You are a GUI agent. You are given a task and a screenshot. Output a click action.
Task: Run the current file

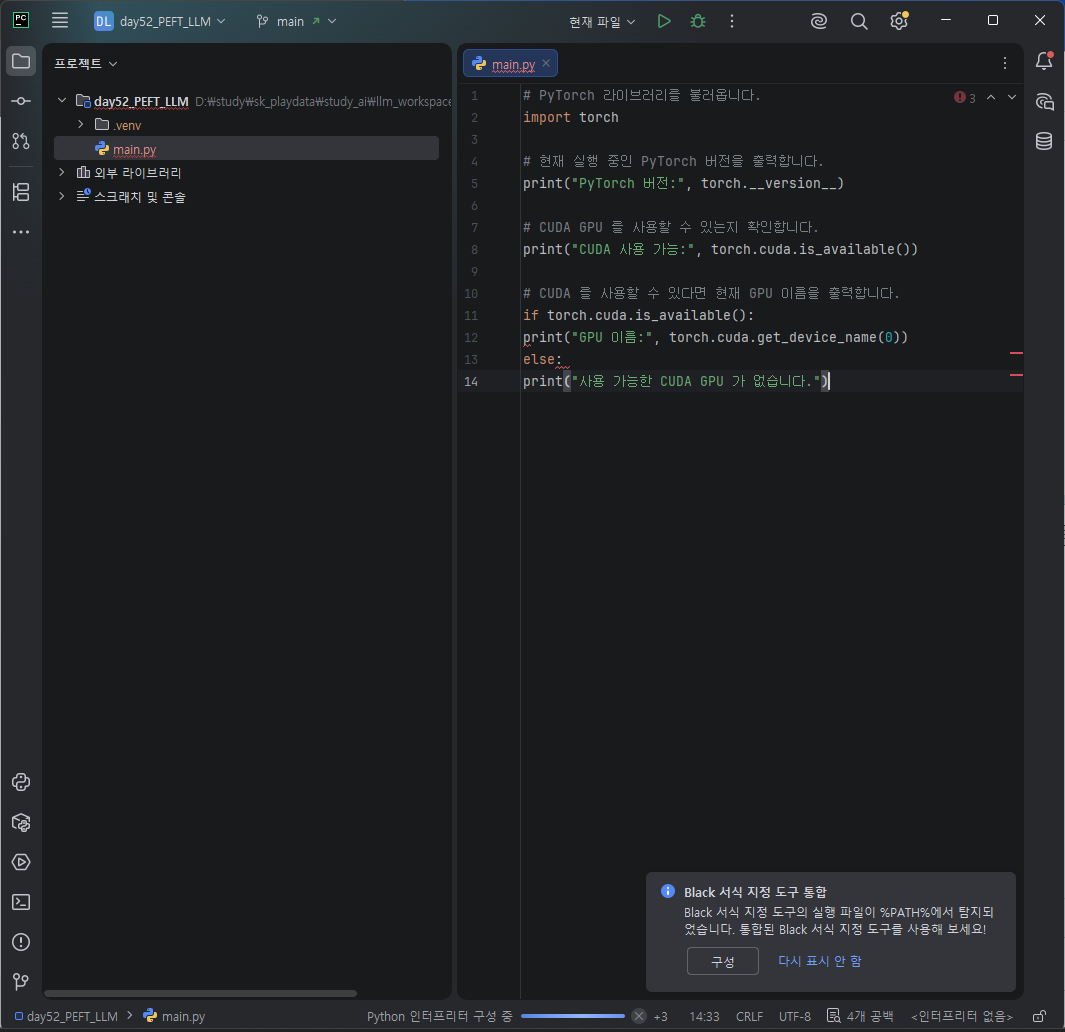coord(664,21)
